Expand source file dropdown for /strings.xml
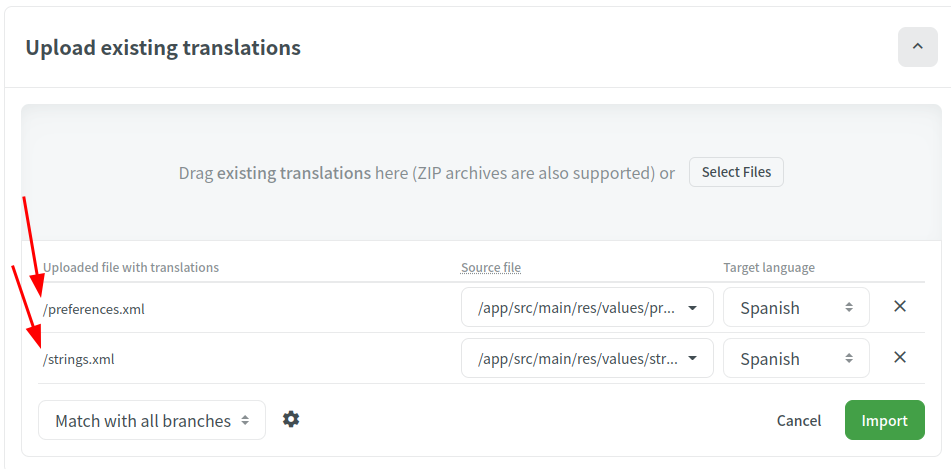 (587, 358)
